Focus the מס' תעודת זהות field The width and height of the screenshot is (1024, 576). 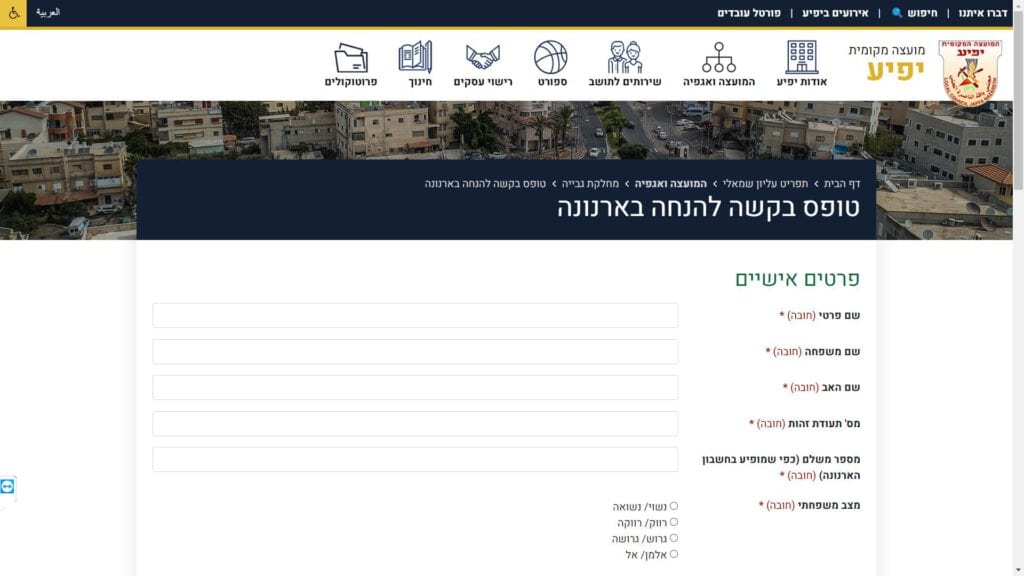point(415,424)
